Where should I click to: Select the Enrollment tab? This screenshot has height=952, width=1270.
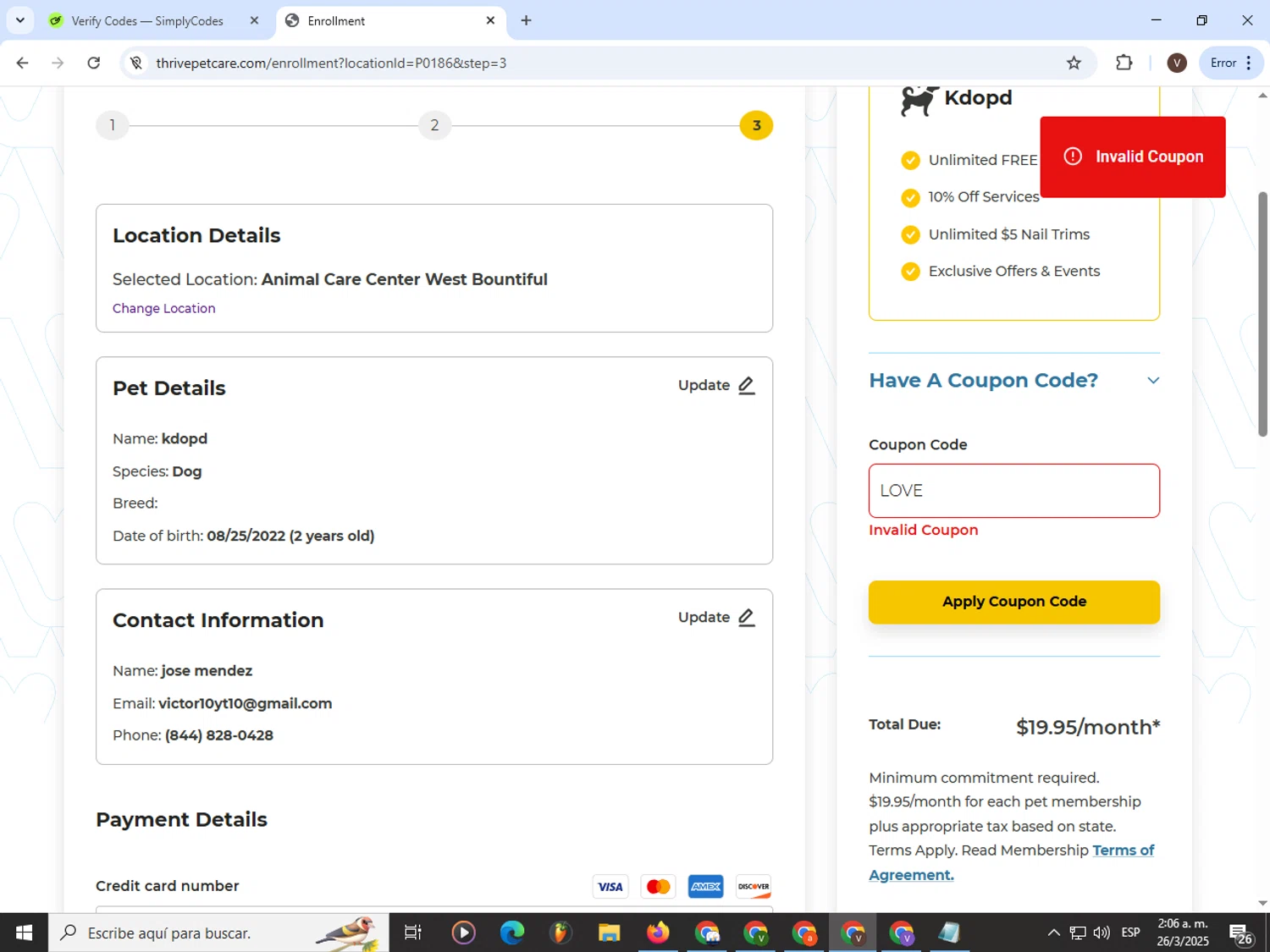[x=391, y=20]
